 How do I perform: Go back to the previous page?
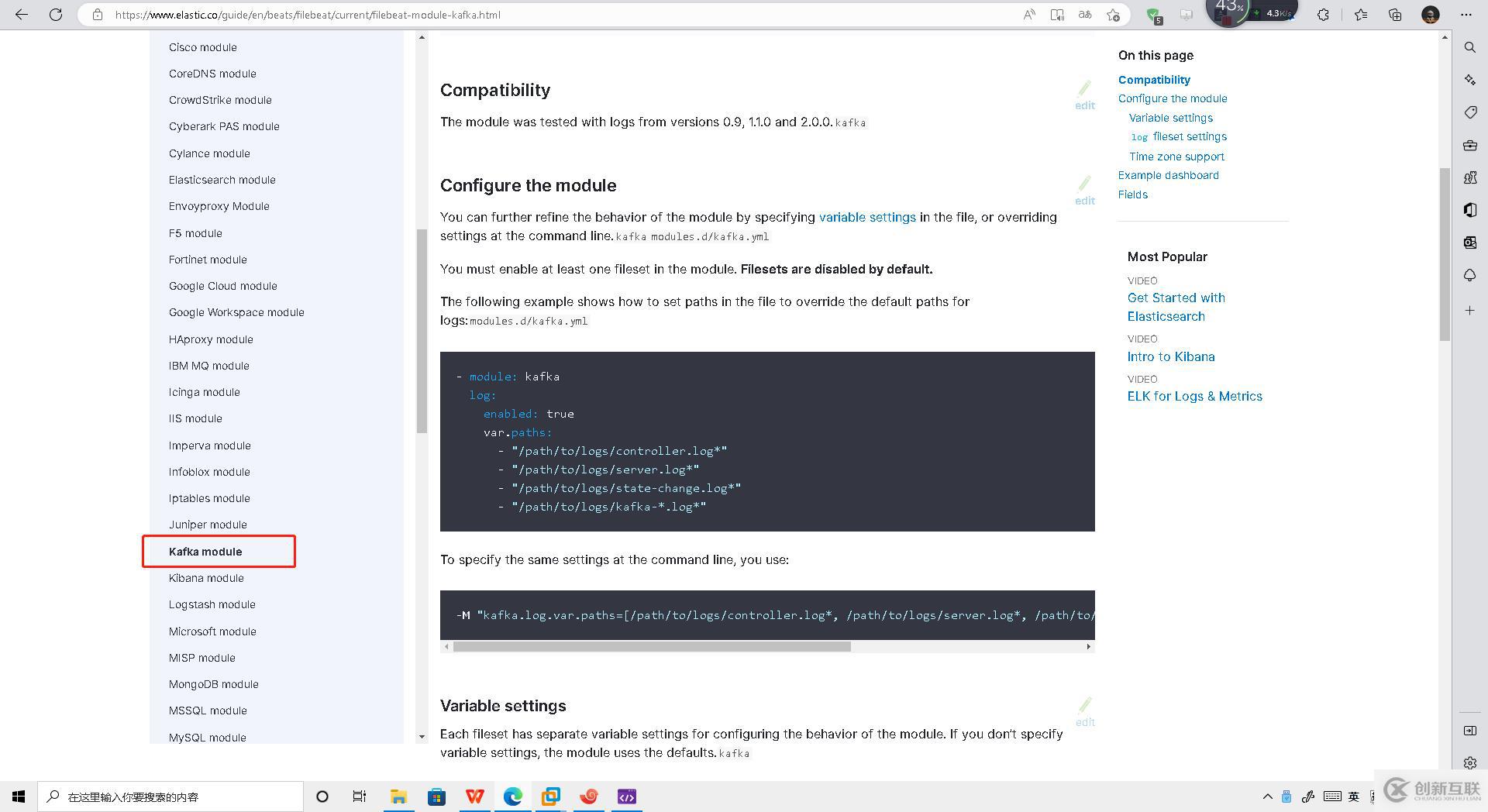tap(22, 15)
